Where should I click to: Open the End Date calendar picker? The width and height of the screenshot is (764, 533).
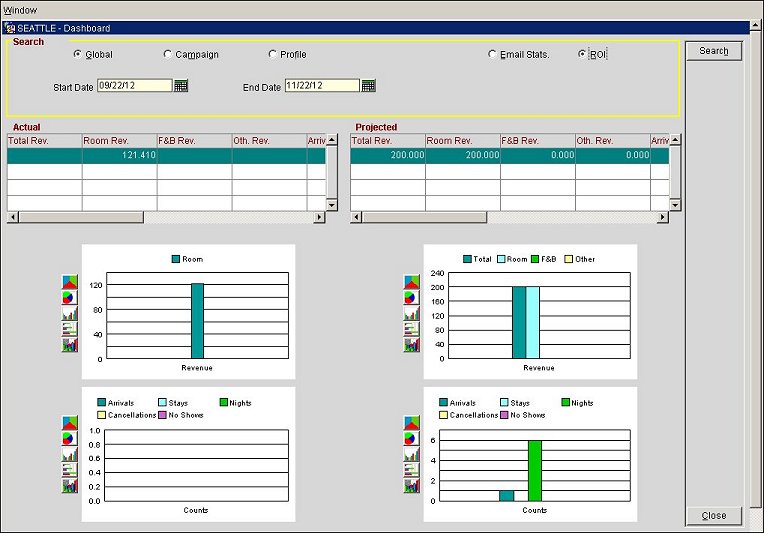(368, 86)
